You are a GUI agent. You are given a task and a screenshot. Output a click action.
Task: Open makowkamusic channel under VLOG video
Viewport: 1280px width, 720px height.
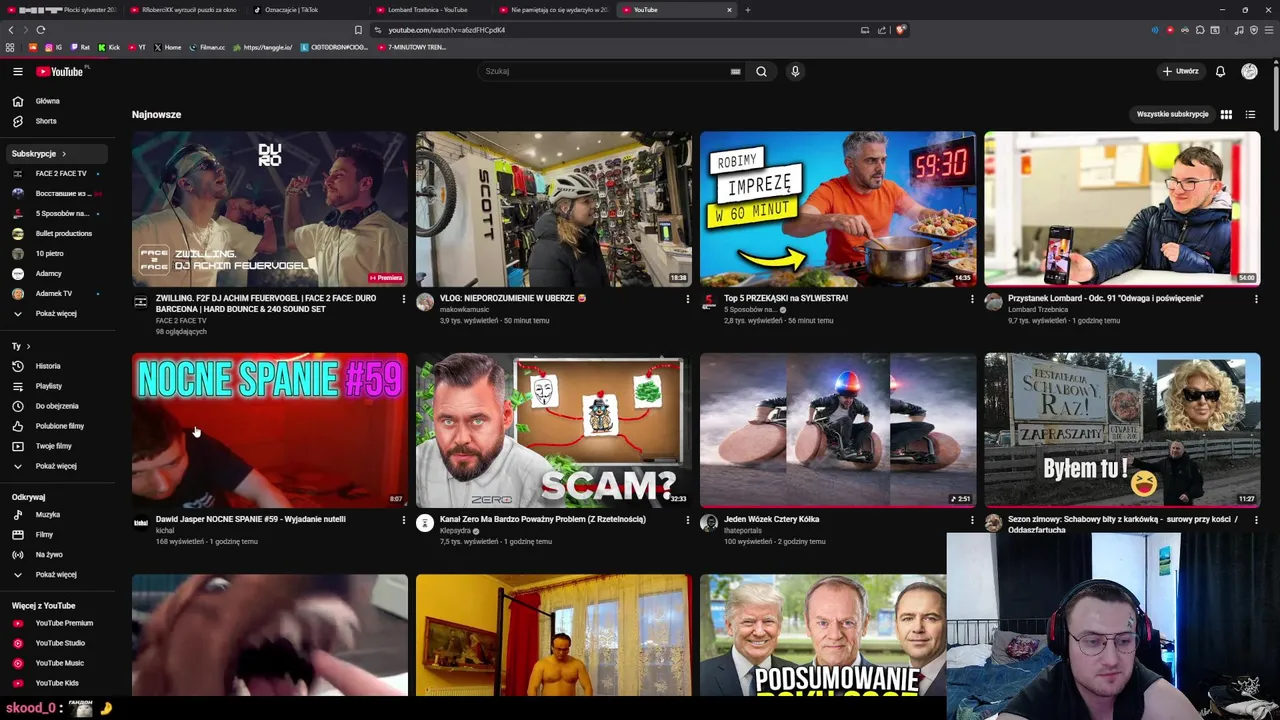tap(465, 310)
